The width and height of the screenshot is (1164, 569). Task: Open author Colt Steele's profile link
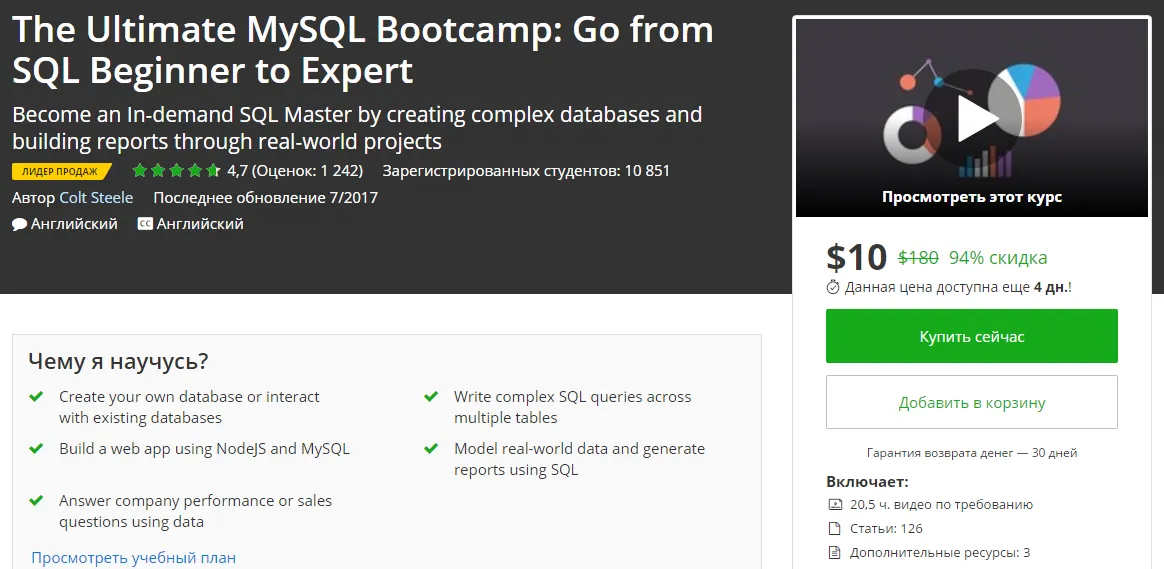[x=96, y=198]
